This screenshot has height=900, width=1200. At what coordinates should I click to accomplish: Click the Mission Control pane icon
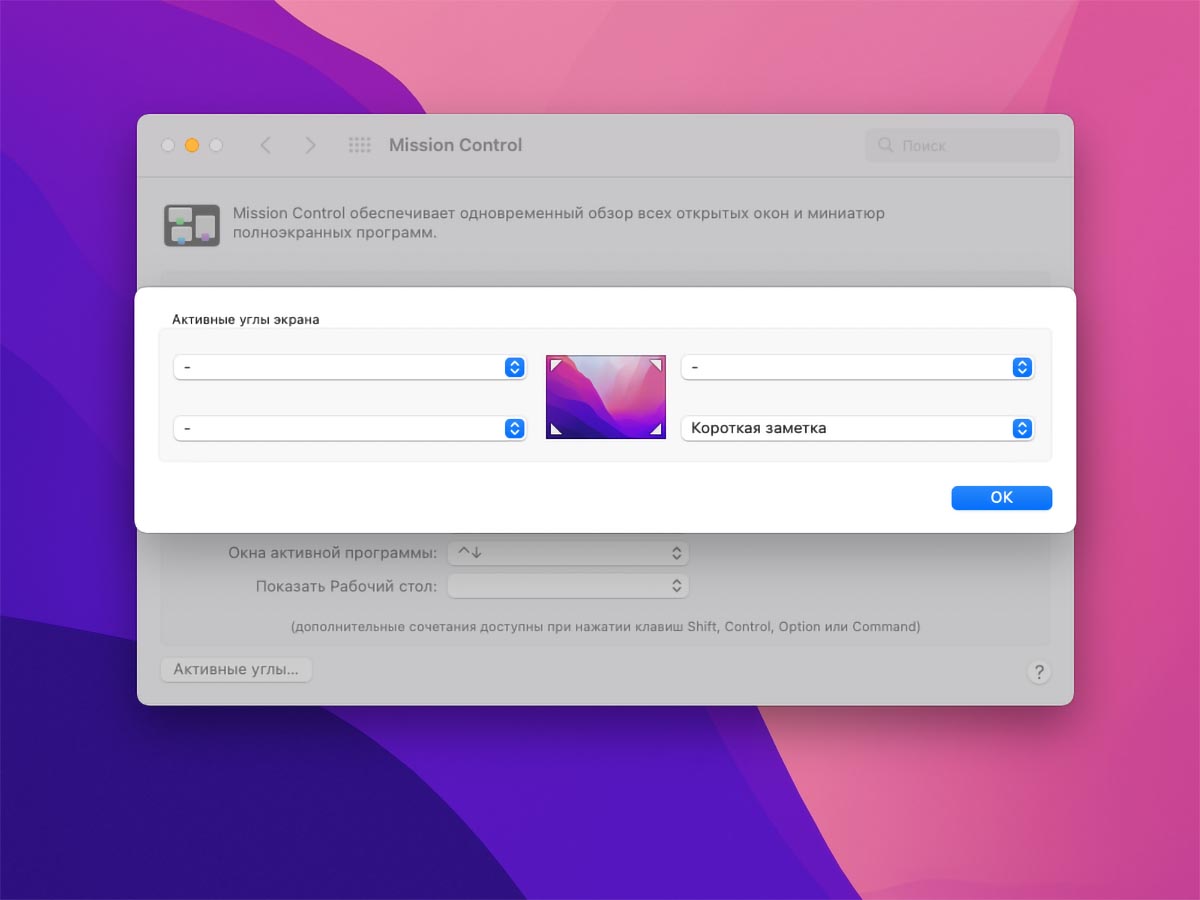click(x=191, y=225)
